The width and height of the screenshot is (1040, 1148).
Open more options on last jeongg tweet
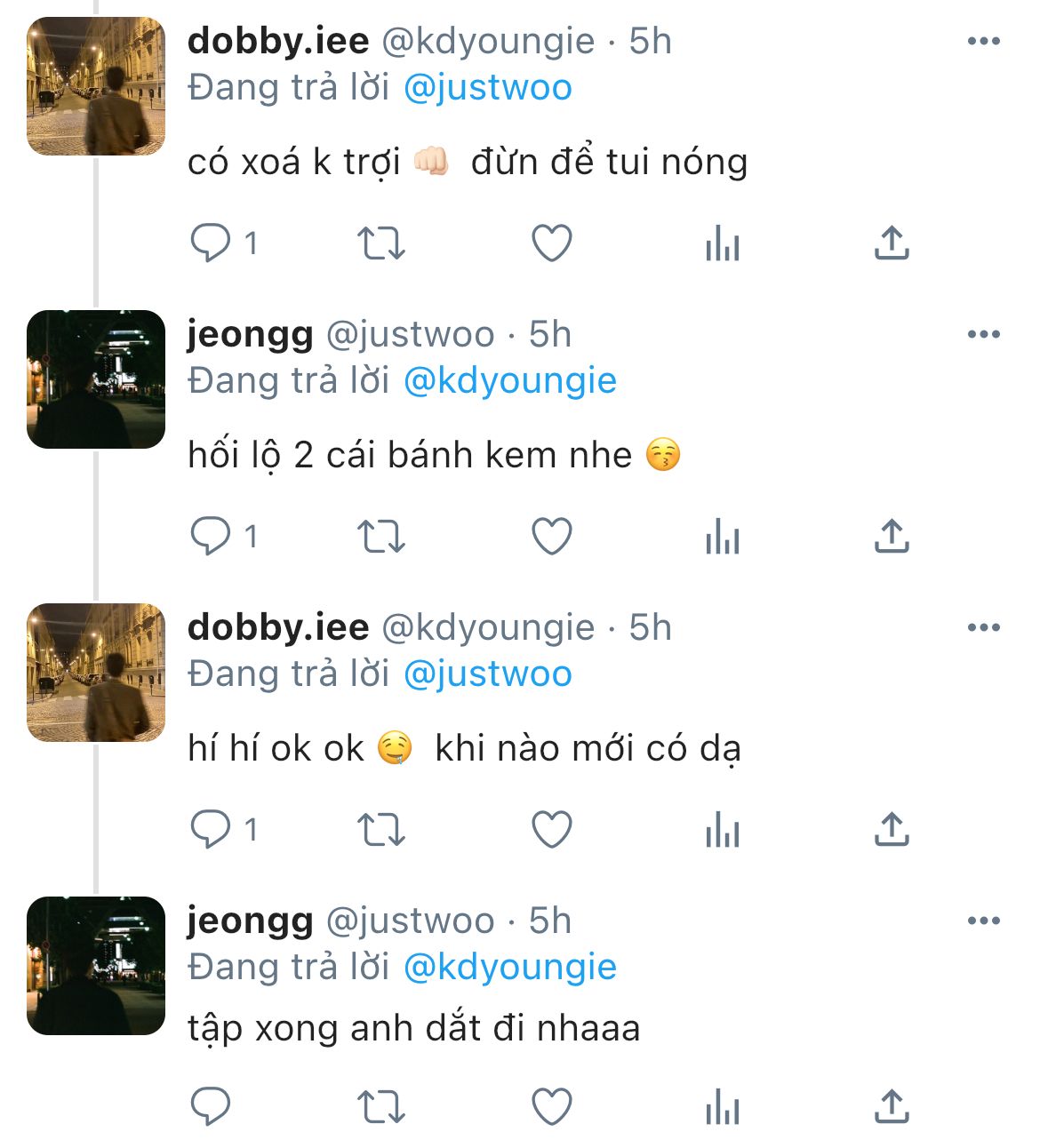click(983, 921)
